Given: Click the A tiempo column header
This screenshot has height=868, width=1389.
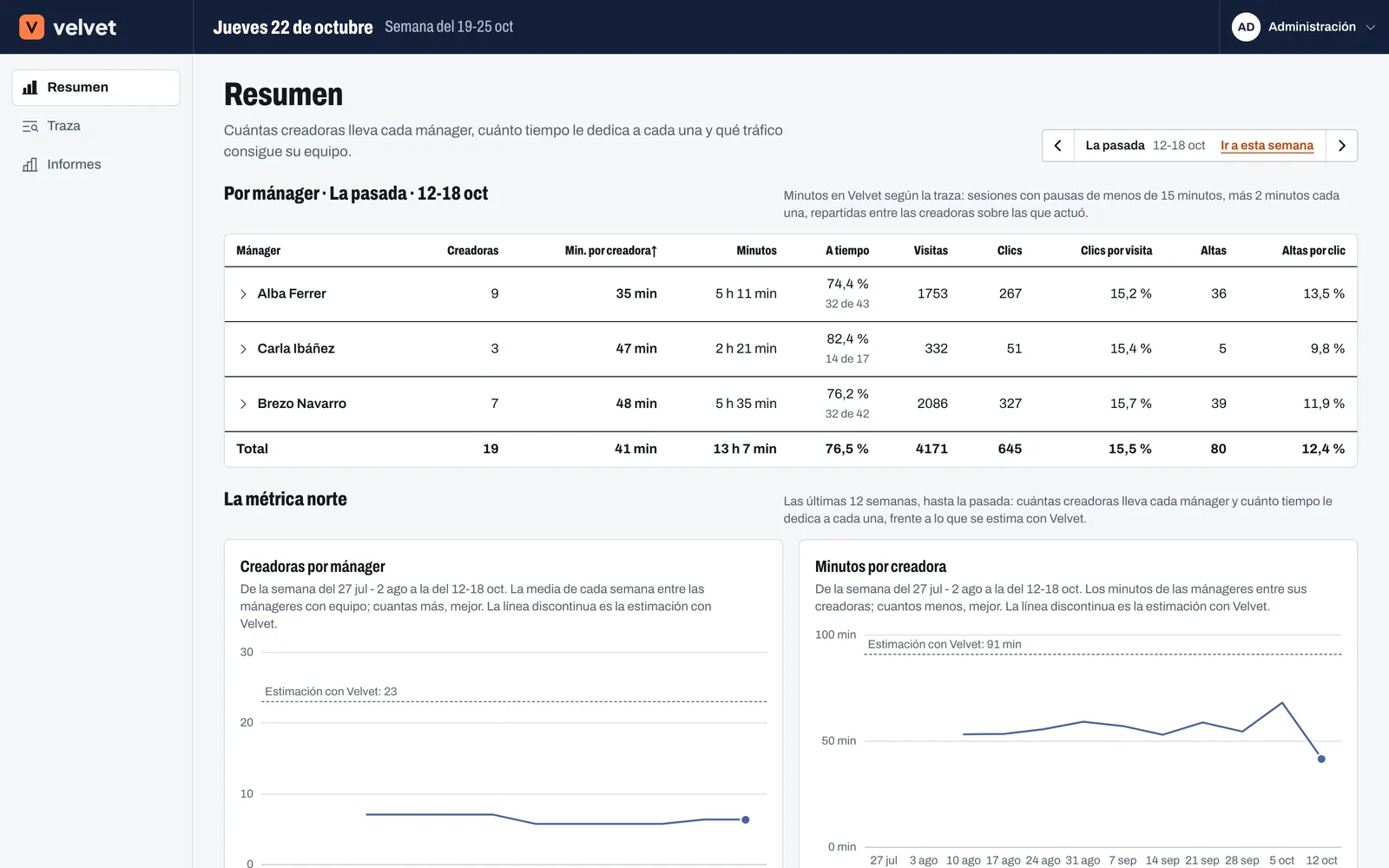Looking at the screenshot, I should coord(847,251).
